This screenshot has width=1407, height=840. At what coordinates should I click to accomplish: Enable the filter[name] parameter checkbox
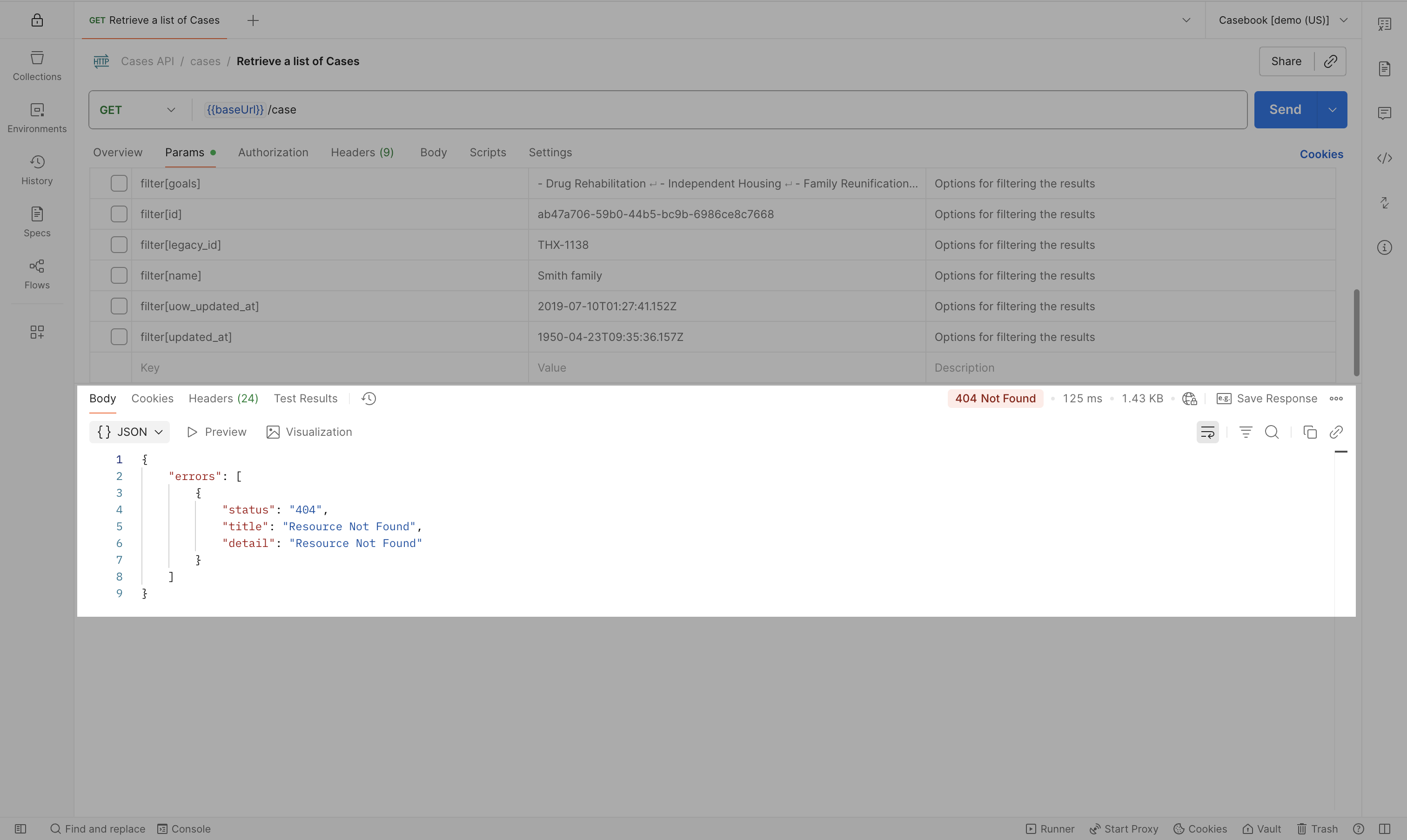click(119, 276)
